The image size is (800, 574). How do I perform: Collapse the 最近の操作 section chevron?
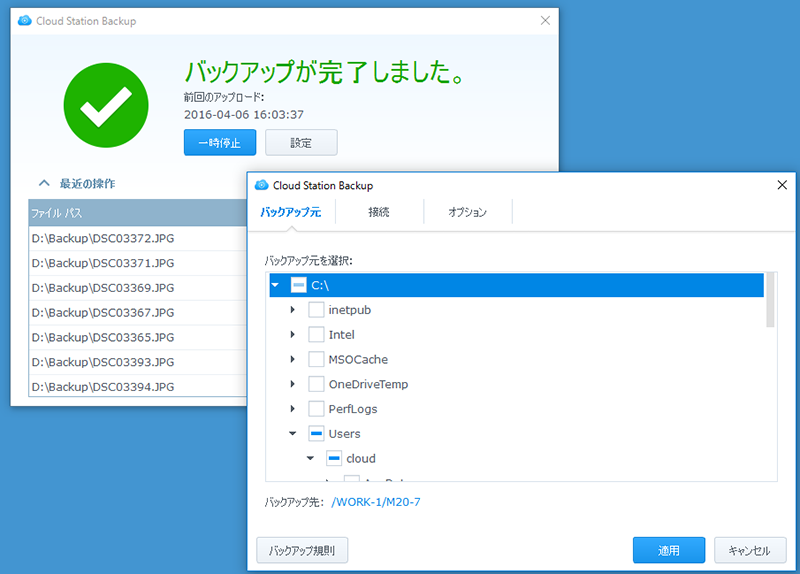click(x=44, y=183)
